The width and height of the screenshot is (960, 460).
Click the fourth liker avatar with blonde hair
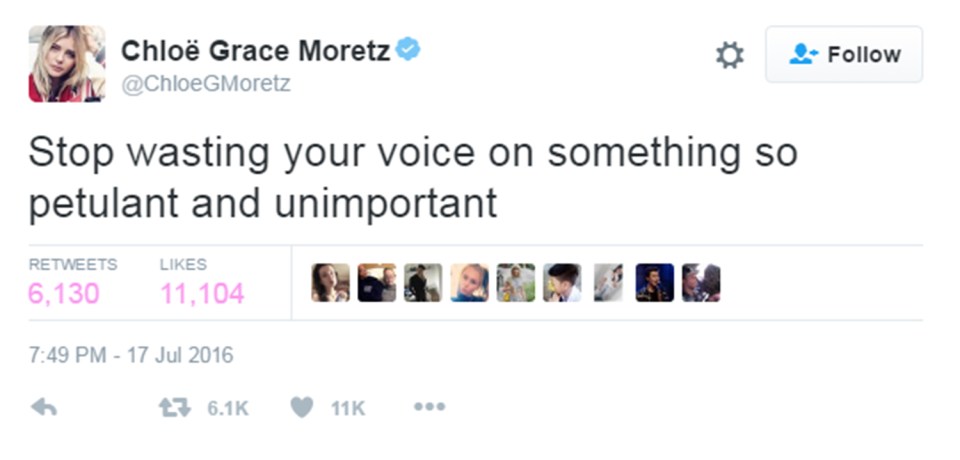click(470, 283)
